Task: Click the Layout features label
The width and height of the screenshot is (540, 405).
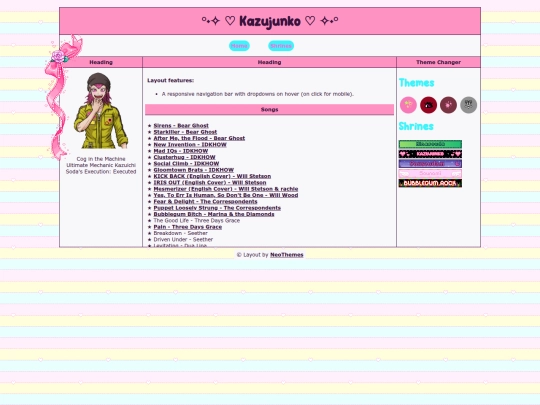Action: tap(170, 80)
